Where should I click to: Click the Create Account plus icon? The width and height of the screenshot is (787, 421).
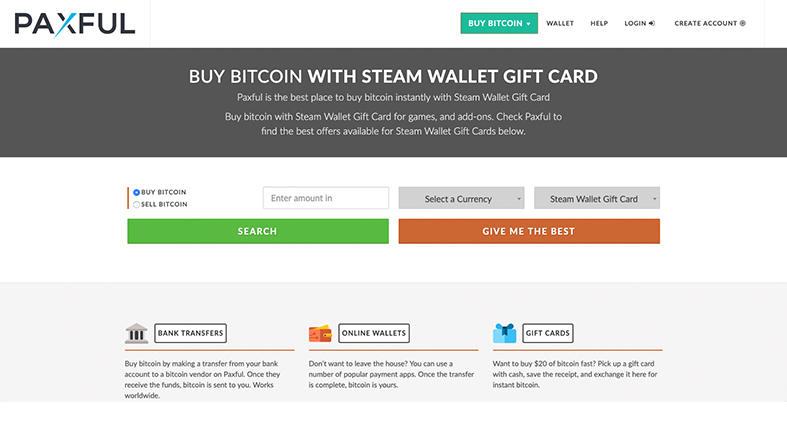click(743, 23)
